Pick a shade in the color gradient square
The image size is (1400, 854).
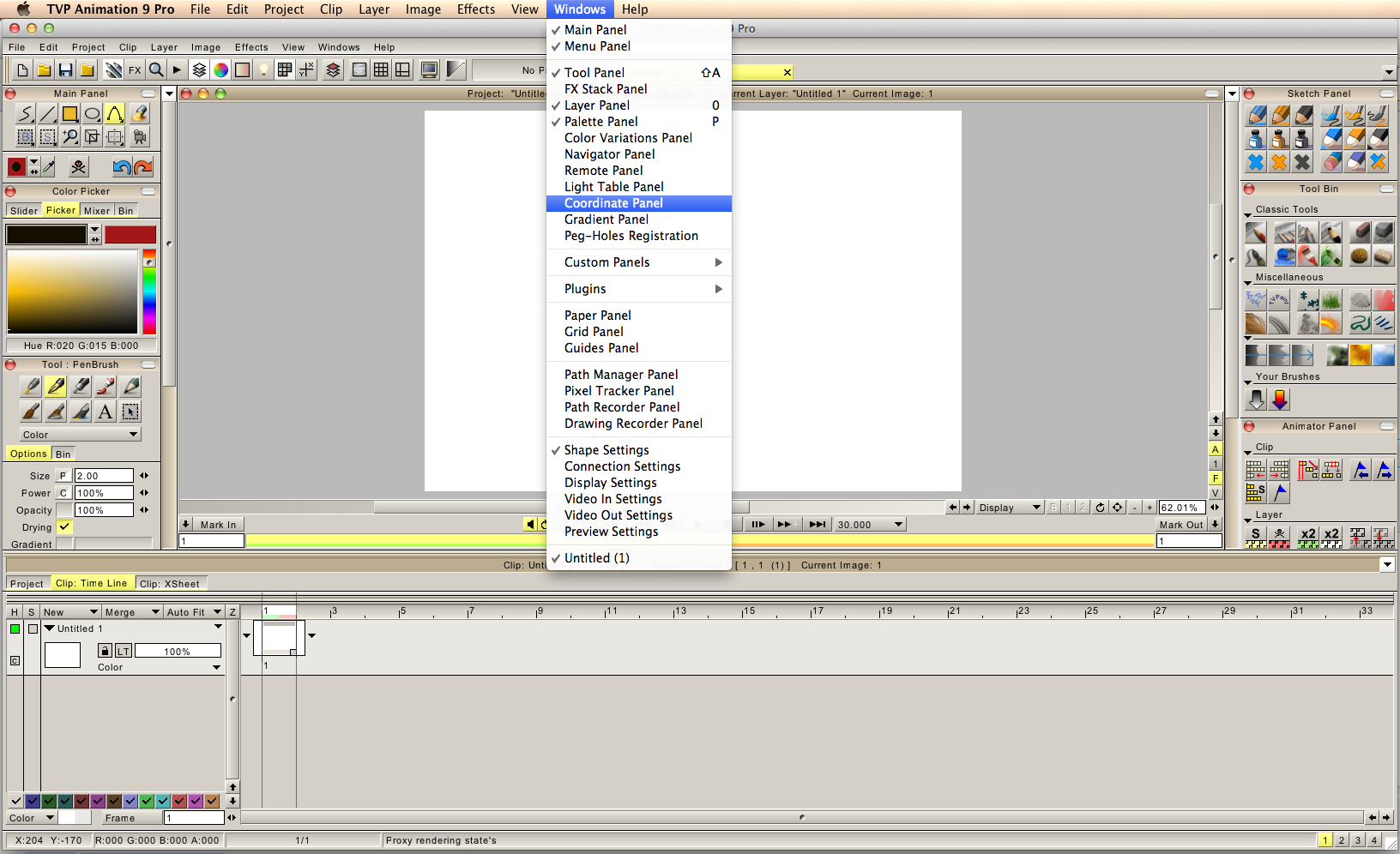pyautogui.click(x=72, y=292)
